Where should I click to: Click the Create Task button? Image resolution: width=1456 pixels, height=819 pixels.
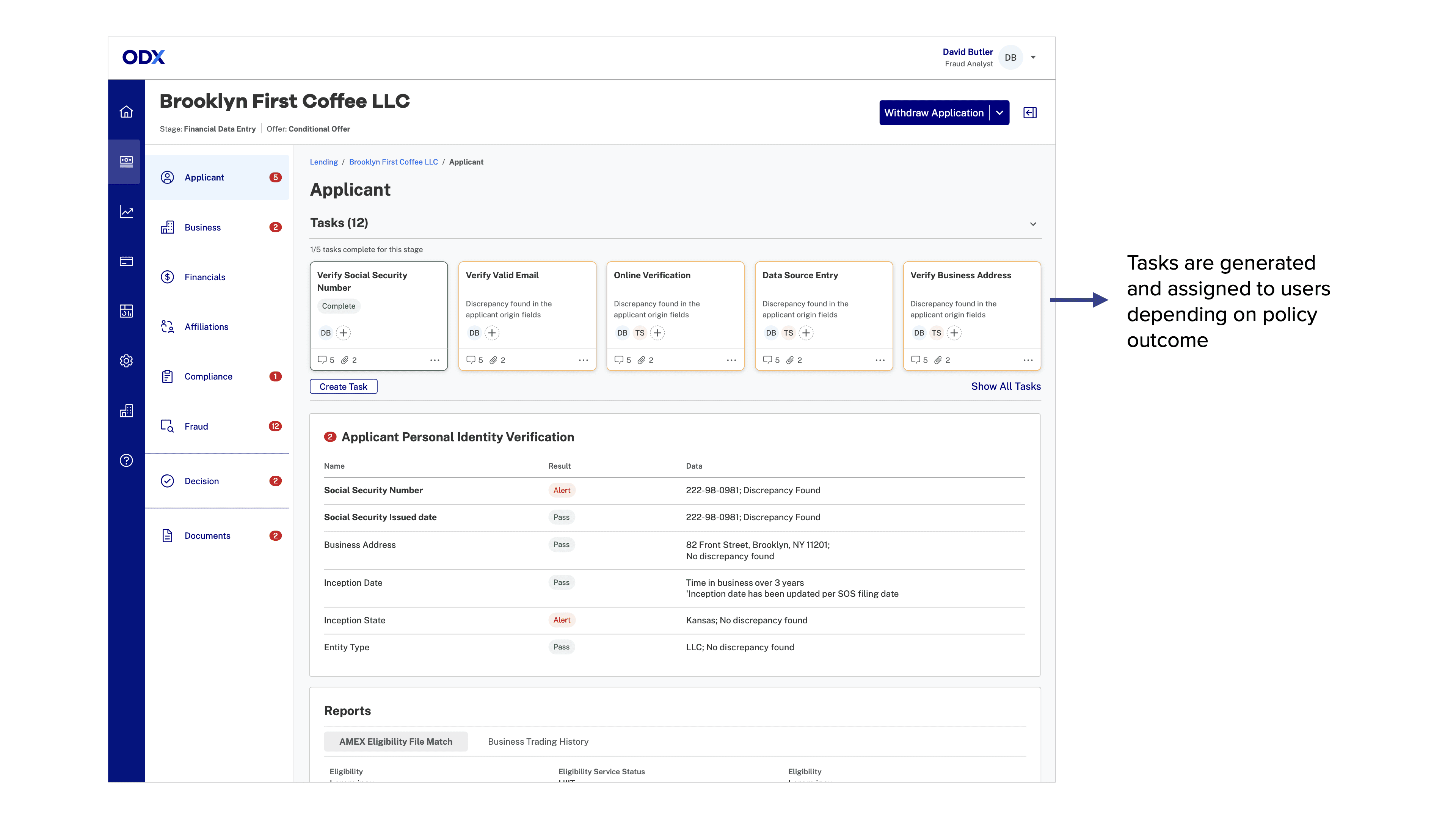pyautogui.click(x=343, y=387)
